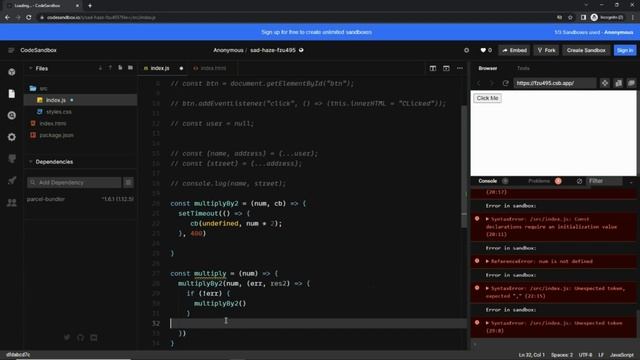
Task: Click the hamburger menu next to CodeSandbox
Action: pos(11,50)
